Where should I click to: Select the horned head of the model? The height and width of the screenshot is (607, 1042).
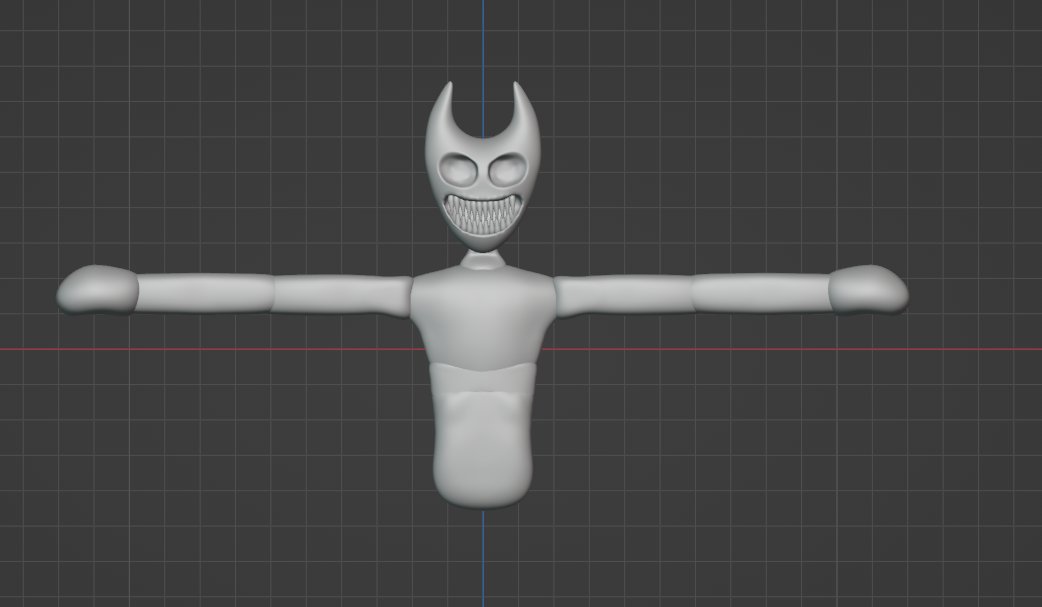[x=482, y=166]
